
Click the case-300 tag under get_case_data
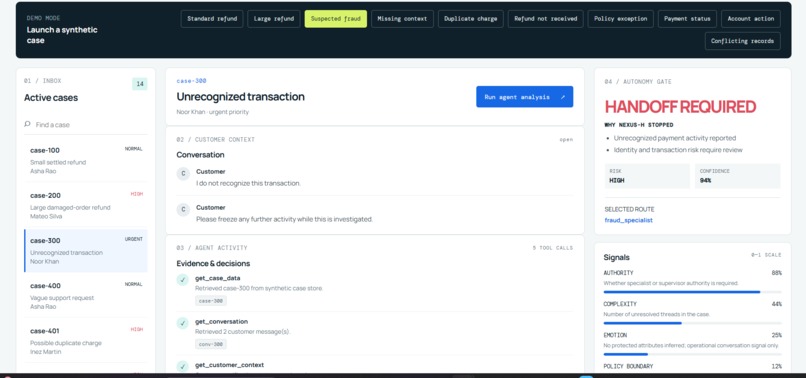tap(211, 301)
